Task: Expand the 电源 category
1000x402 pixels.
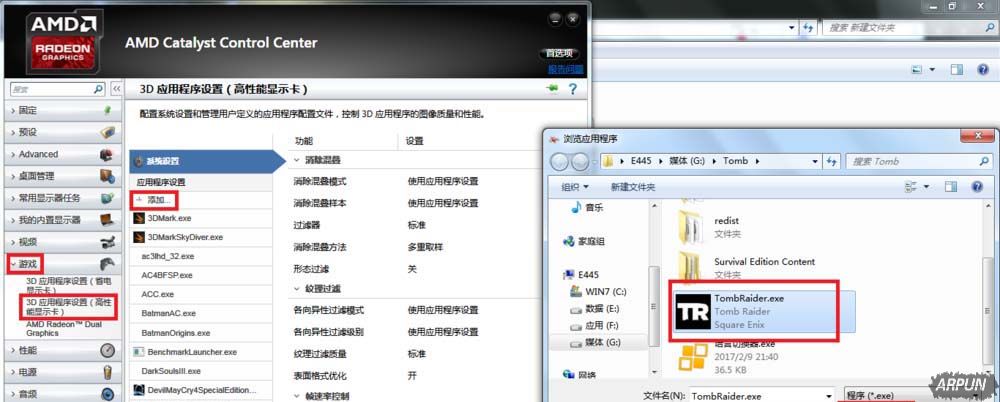Action: [x=14, y=372]
